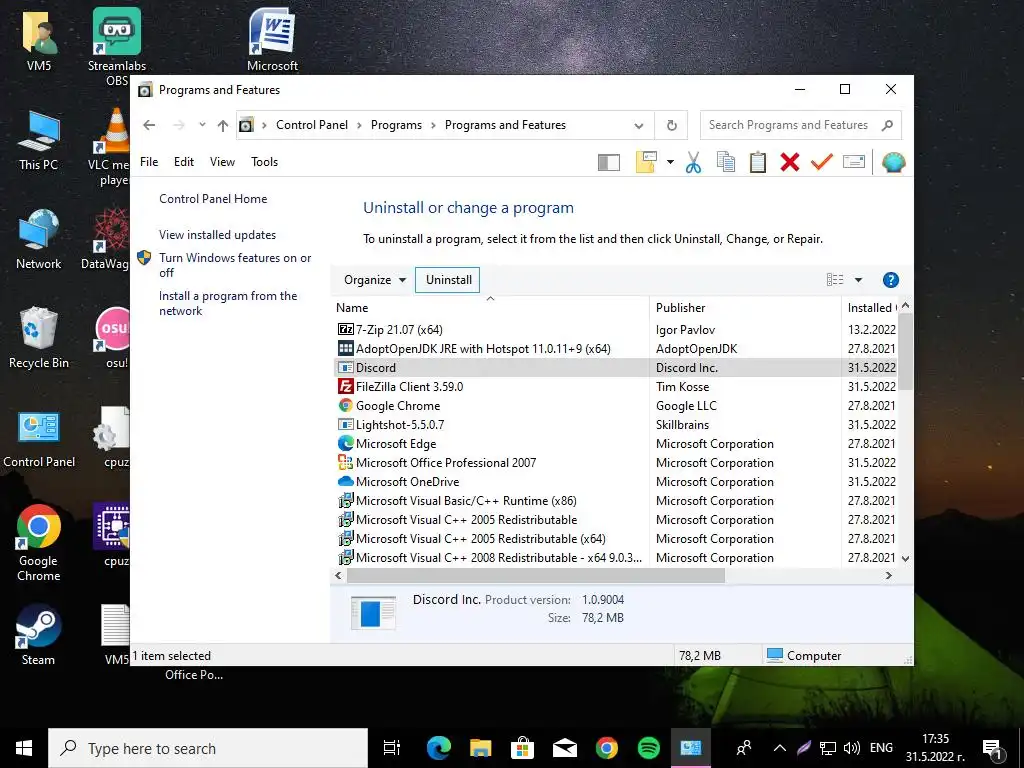Click Install a program from the network

228,304
